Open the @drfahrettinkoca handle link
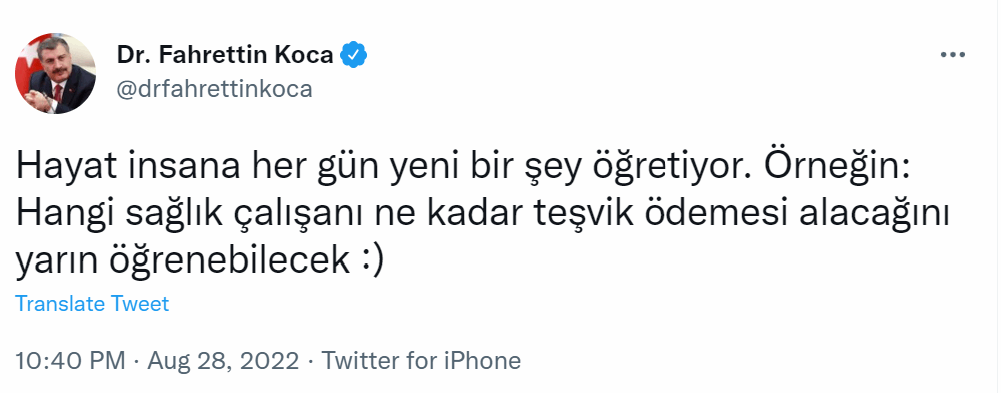 pos(214,89)
